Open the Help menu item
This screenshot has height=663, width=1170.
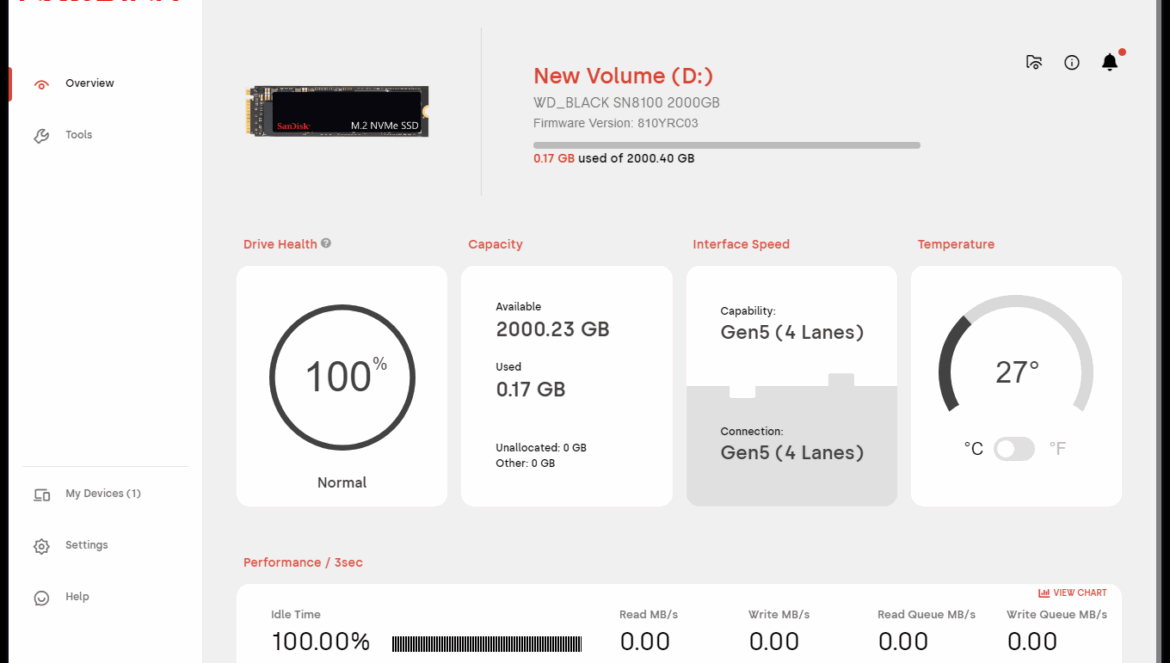(77, 596)
